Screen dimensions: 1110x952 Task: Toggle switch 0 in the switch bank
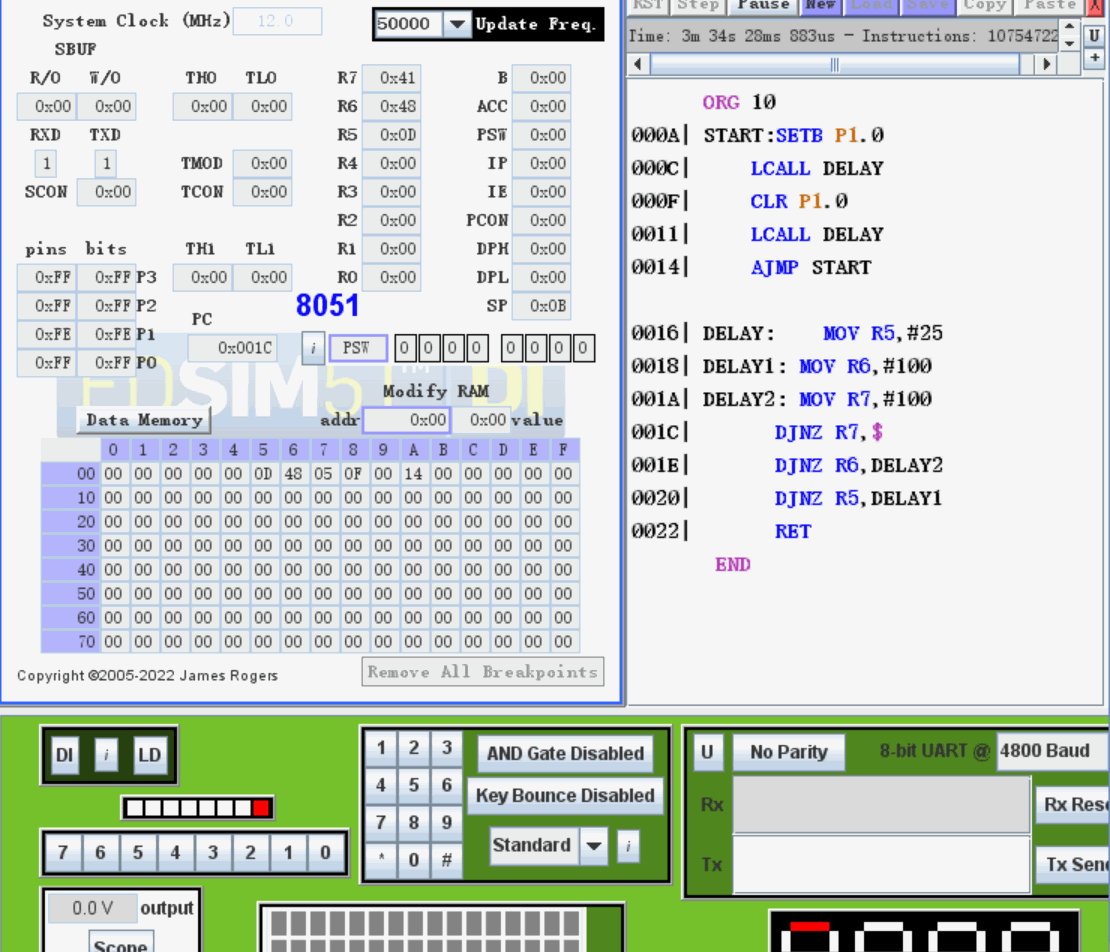pos(325,853)
